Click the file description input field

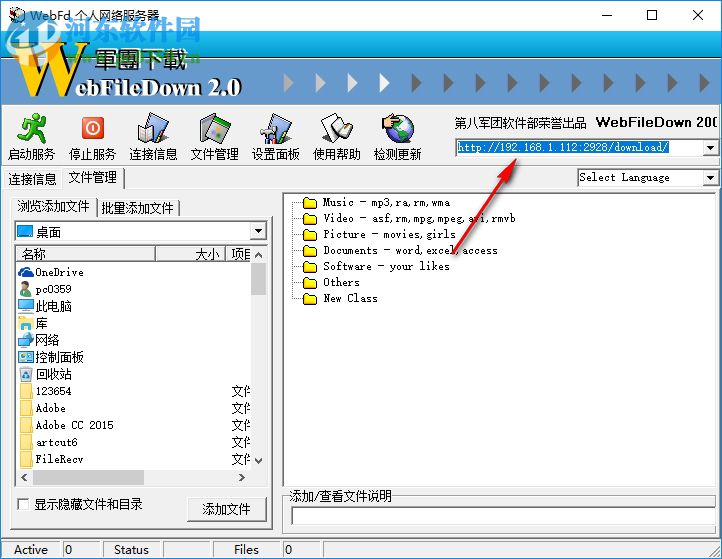(503, 516)
